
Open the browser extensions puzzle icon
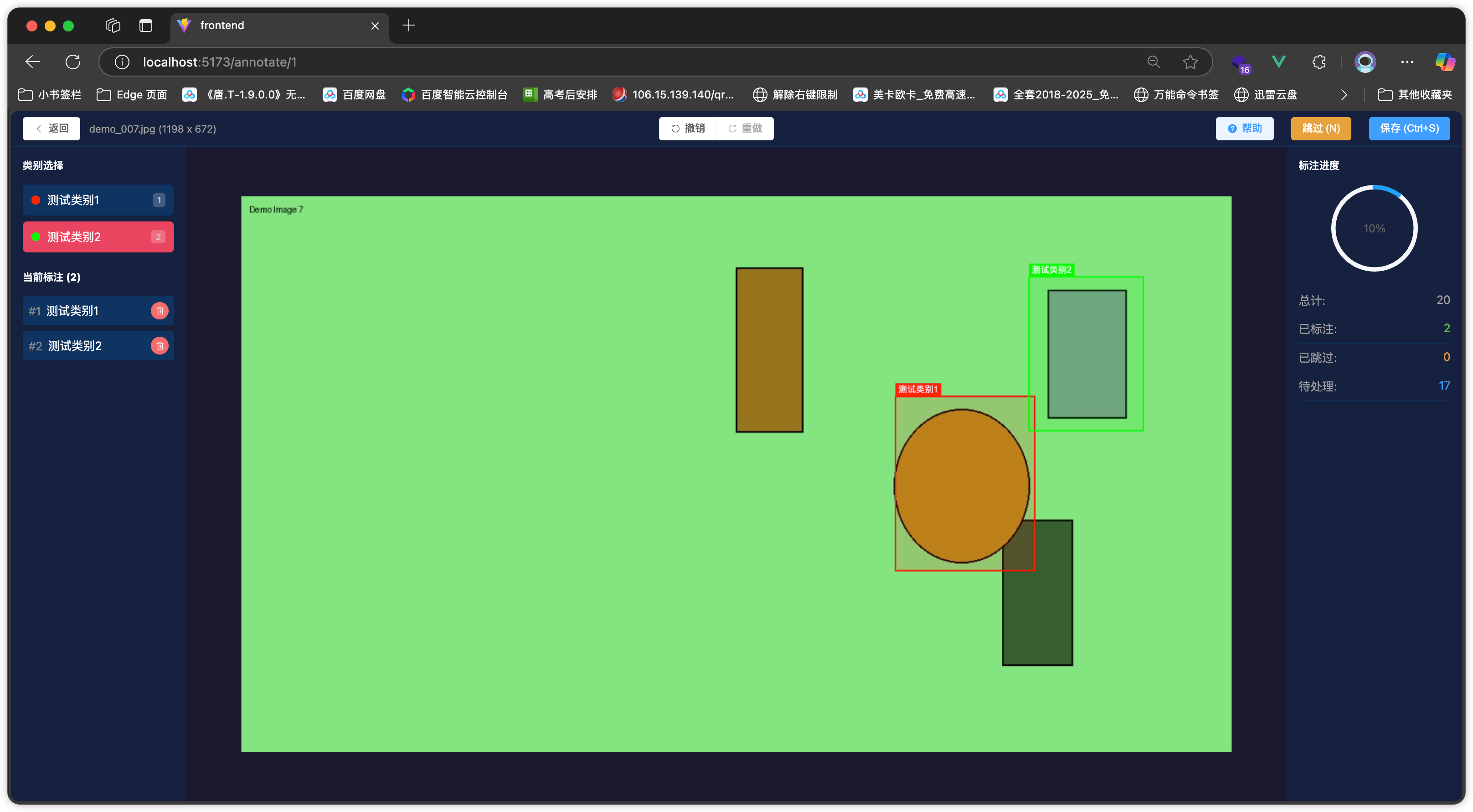(x=1318, y=62)
